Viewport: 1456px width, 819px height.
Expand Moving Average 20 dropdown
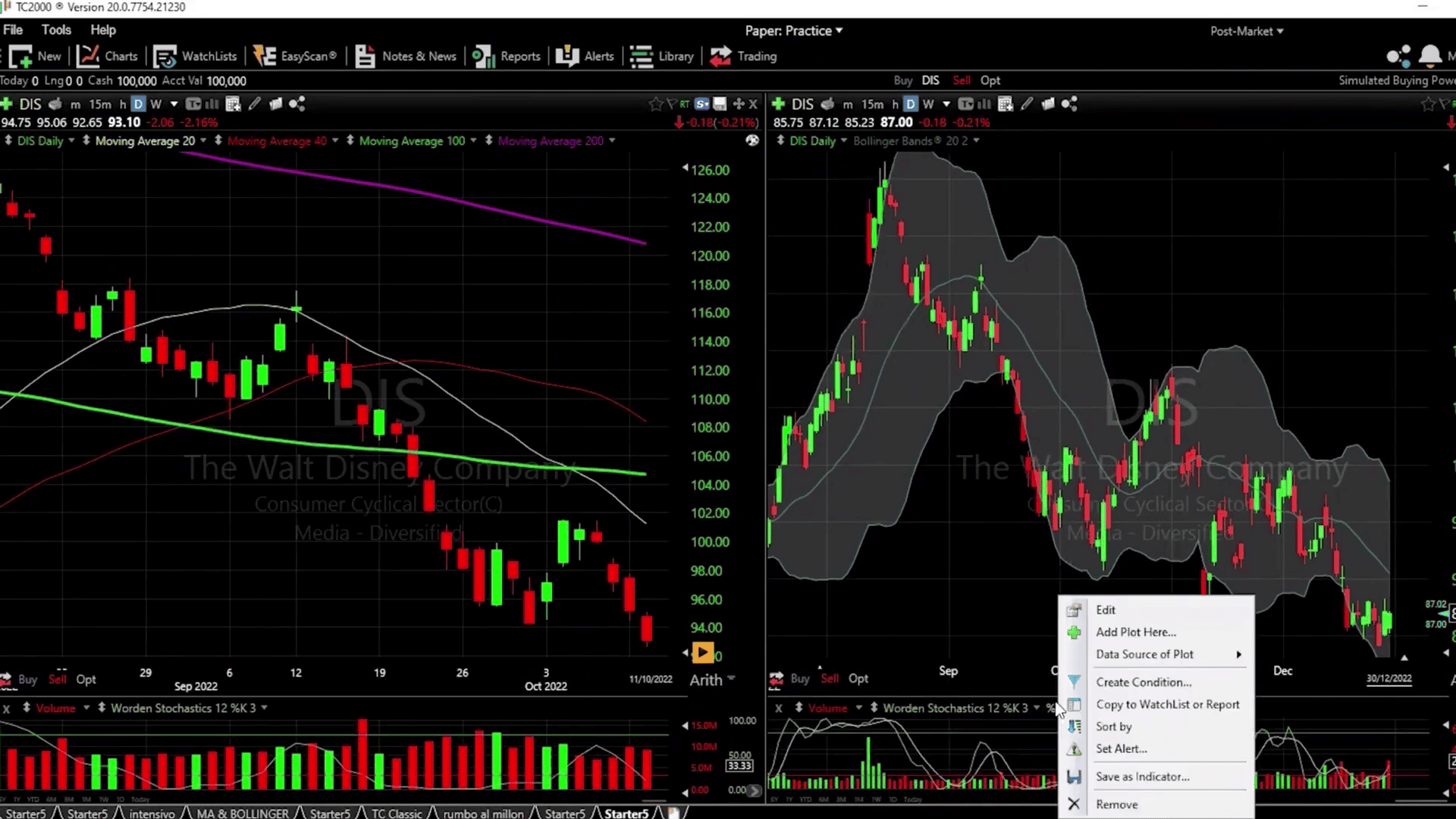pos(203,141)
